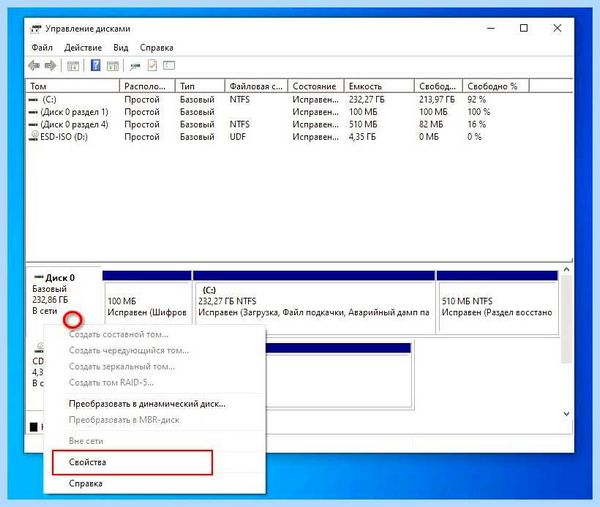This screenshot has width=600, height=507.
Task: Click the Settings view toolbar icon
Action: pos(169,65)
